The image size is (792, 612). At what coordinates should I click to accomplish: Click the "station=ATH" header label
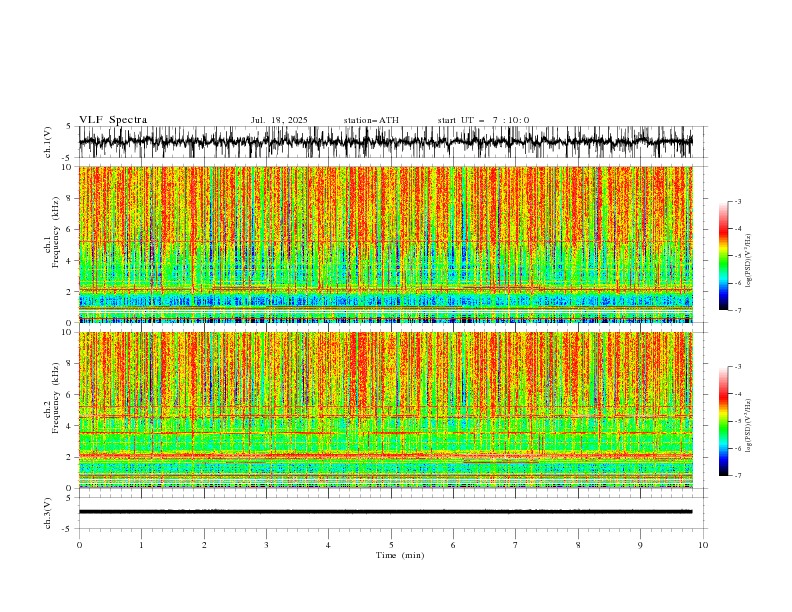(x=371, y=120)
